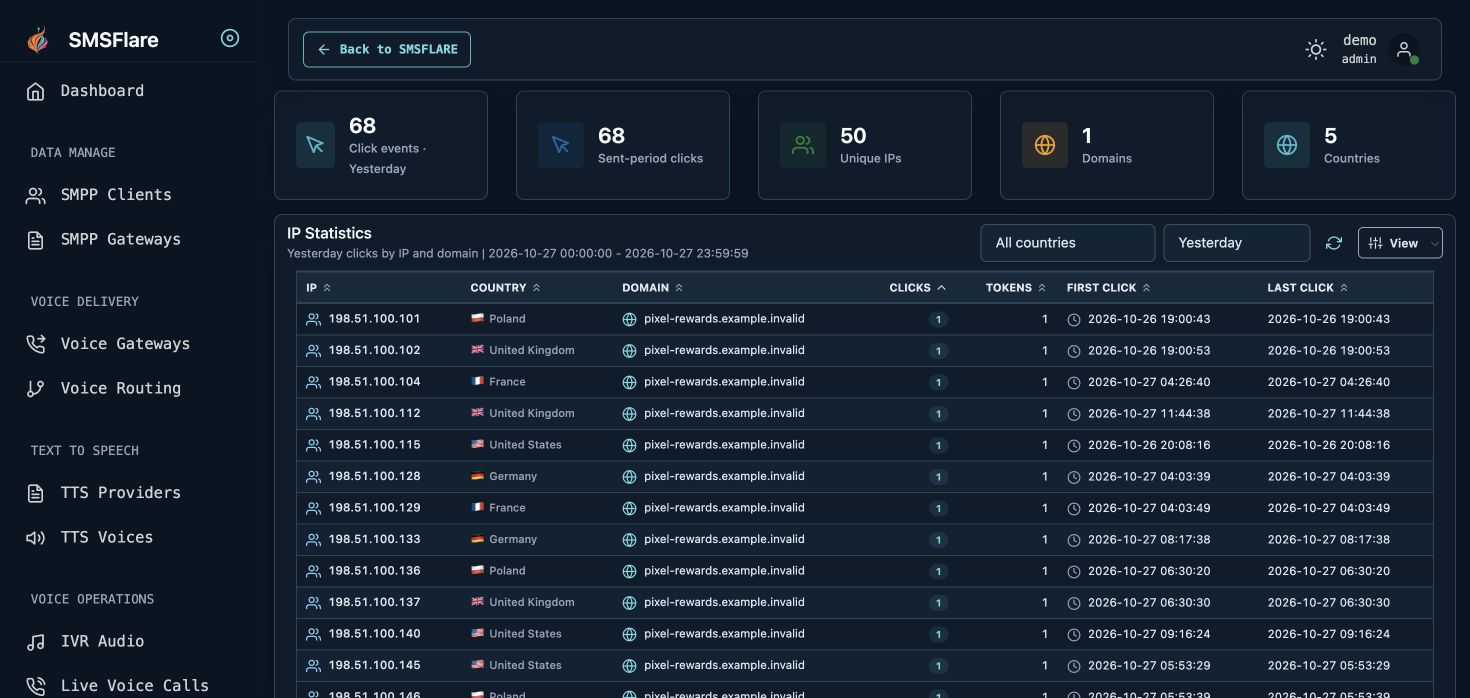The image size is (1470, 698).
Task: Click the user icon beside 198.51.100.104
Action: [314, 382]
